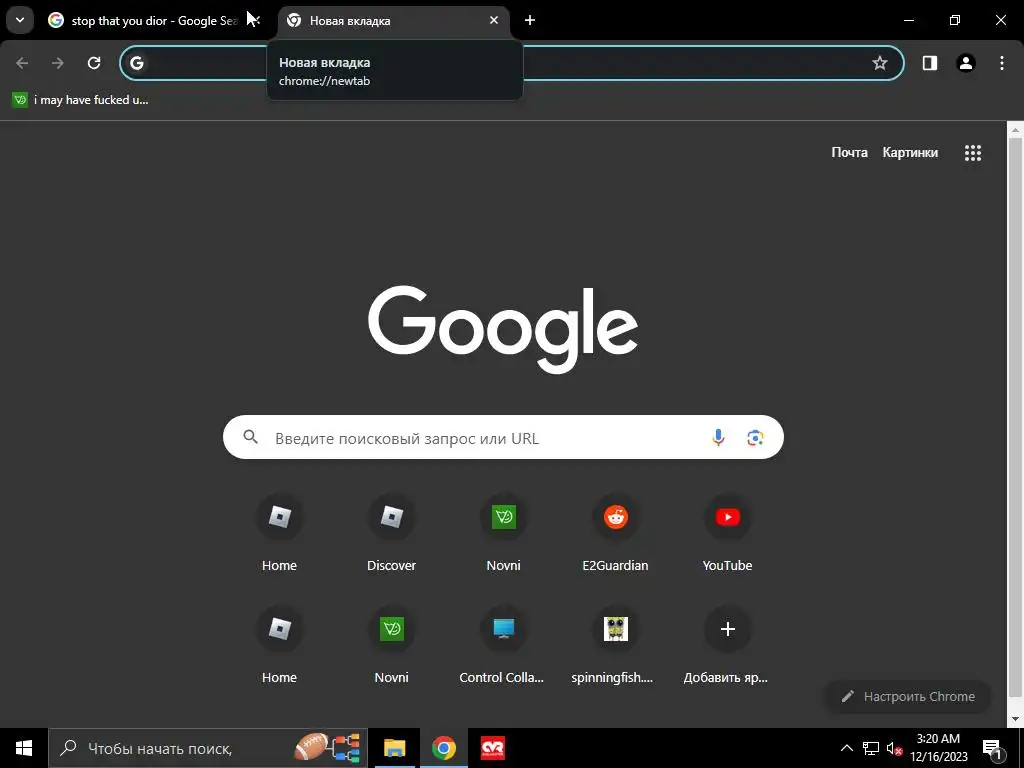Image resolution: width=1024 pixels, height=768 pixels.
Task: Open the Chrome three-dot menu
Action: click(x=1002, y=63)
